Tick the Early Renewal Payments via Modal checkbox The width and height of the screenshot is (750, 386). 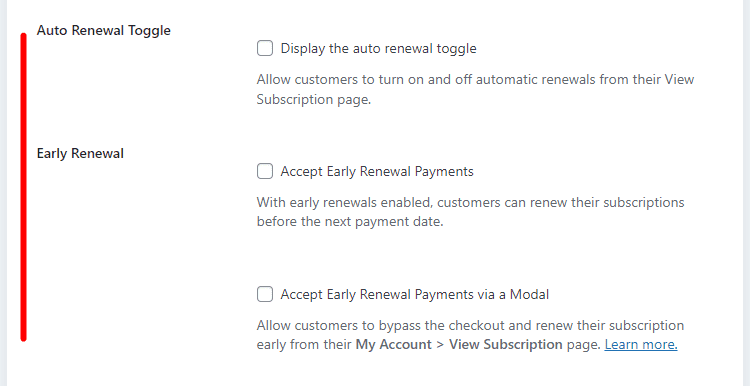pos(265,294)
